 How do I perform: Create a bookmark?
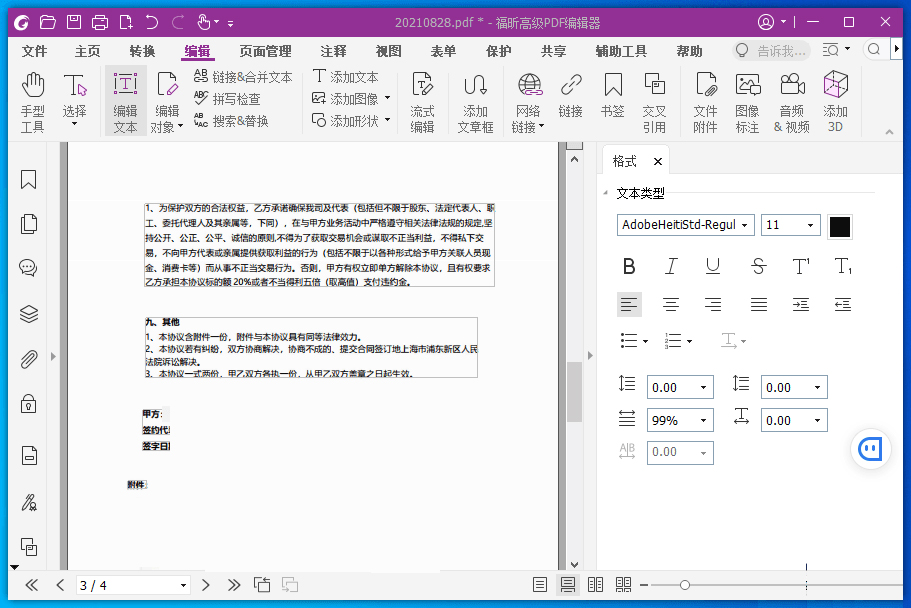tap(612, 100)
